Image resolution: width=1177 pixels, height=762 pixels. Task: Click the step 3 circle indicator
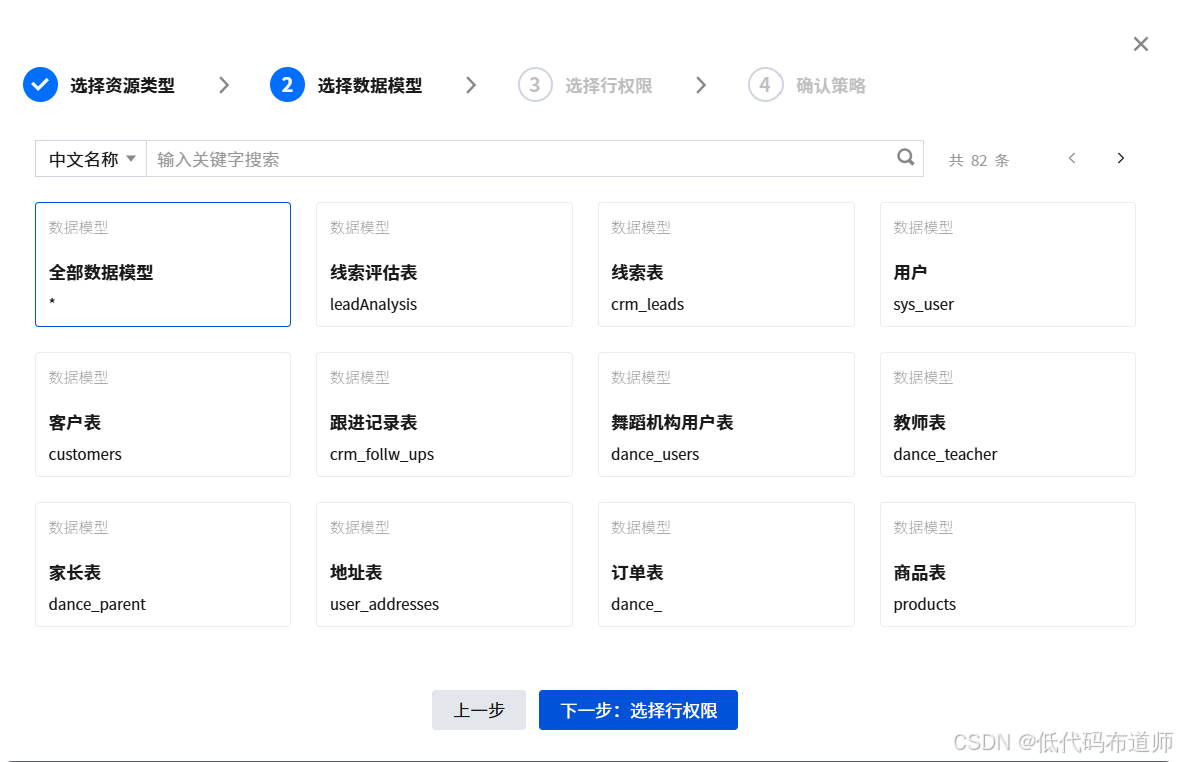[536, 84]
